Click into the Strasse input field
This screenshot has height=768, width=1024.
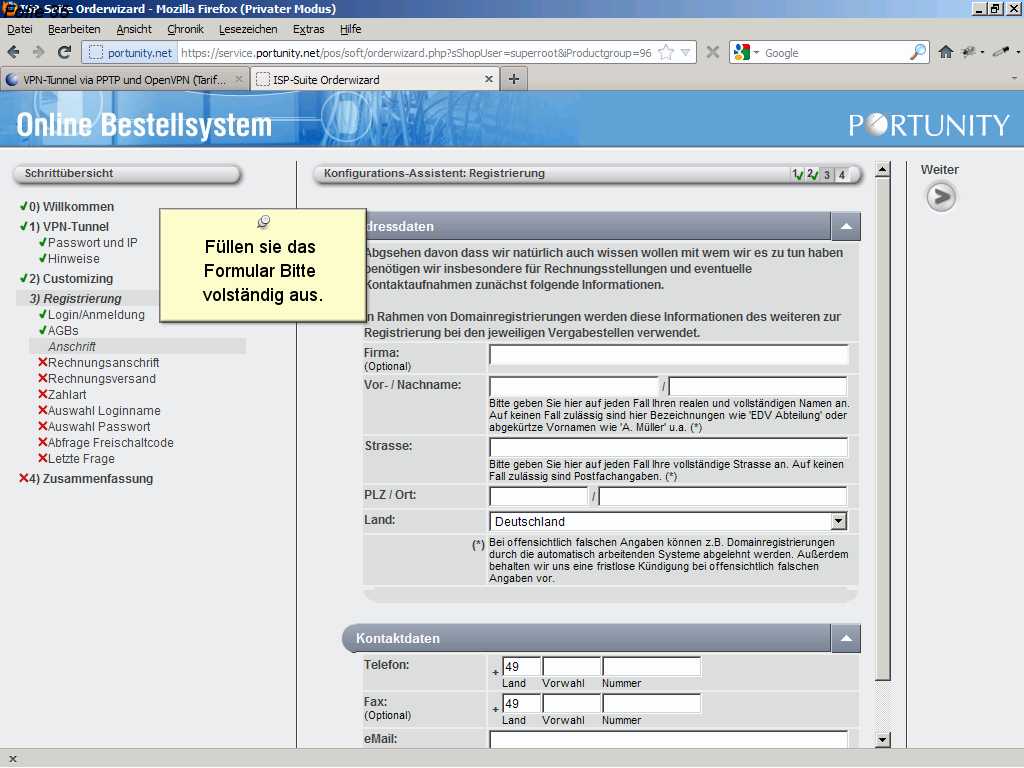pos(668,447)
